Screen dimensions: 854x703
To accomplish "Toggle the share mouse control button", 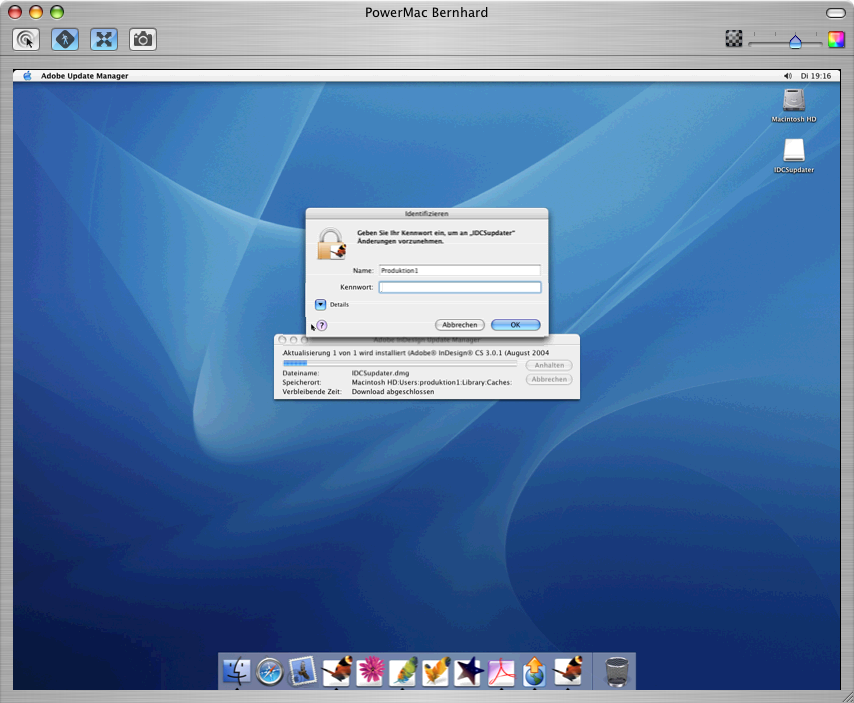I will [x=65, y=40].
